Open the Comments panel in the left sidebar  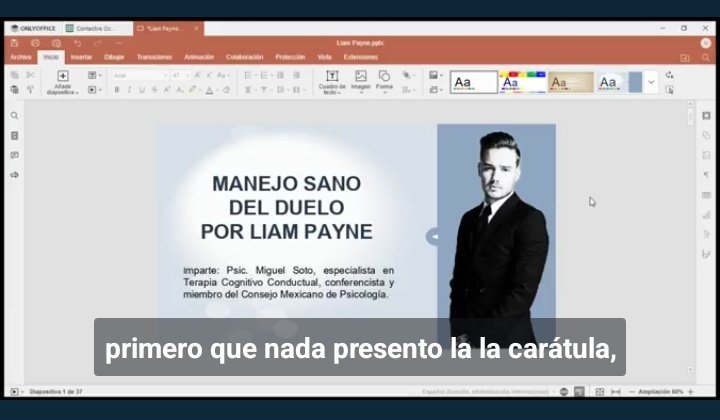pyautogui.click(x=15, y=155)
